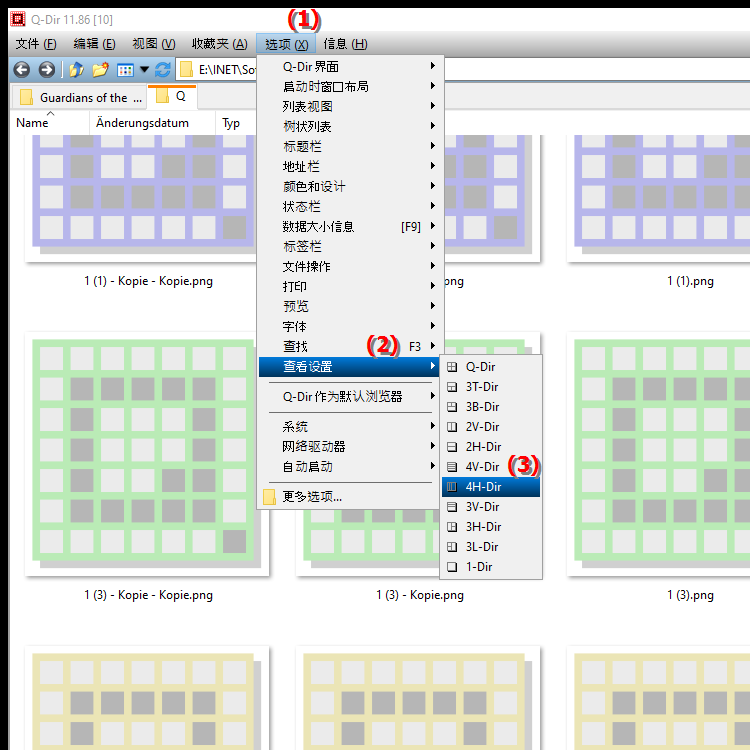Select the 查看设置 menu entry
Viewport: 750px width, 750px height.
click(349, 367)
